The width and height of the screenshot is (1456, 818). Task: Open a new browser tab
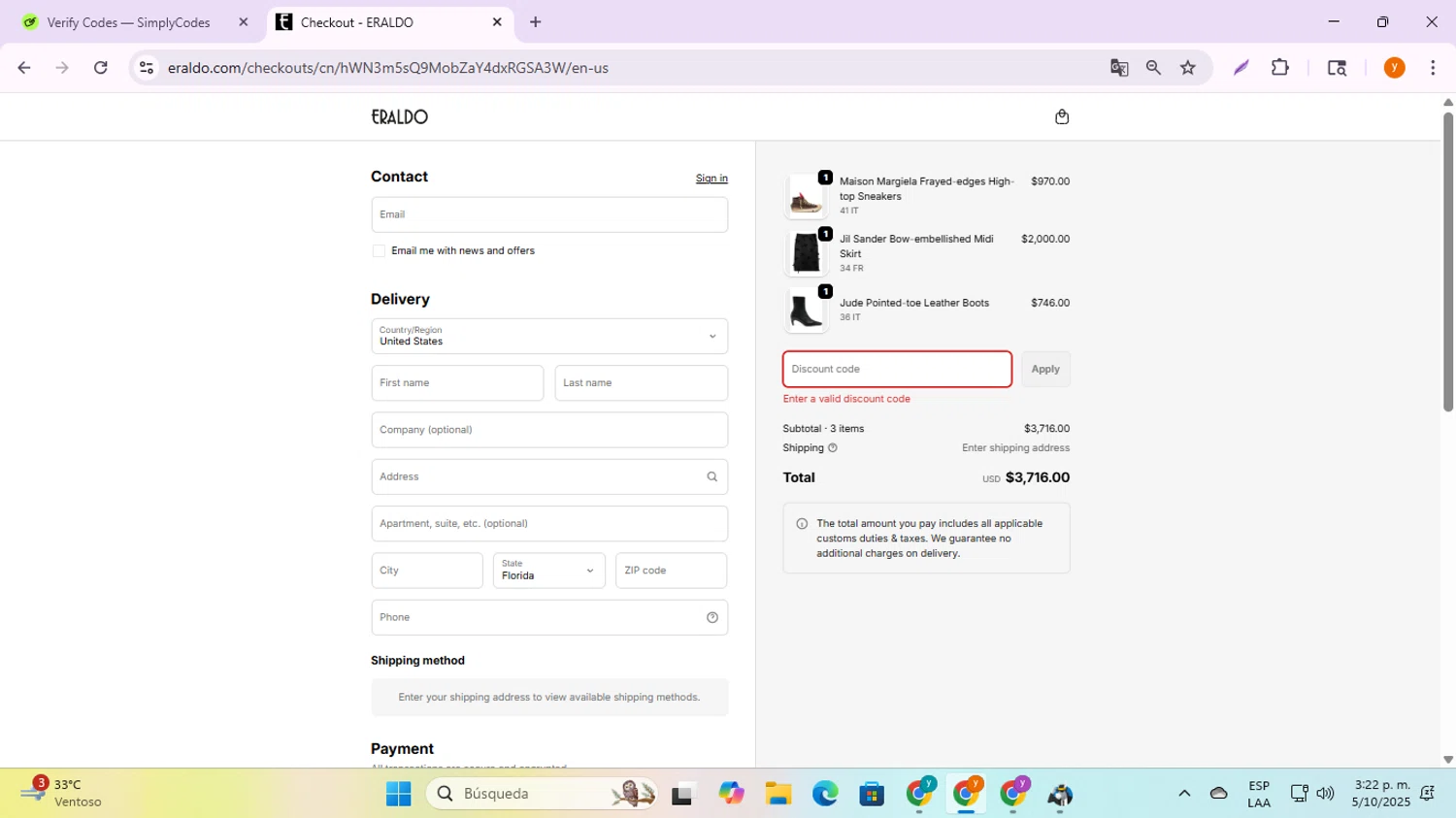pos(535,22)
